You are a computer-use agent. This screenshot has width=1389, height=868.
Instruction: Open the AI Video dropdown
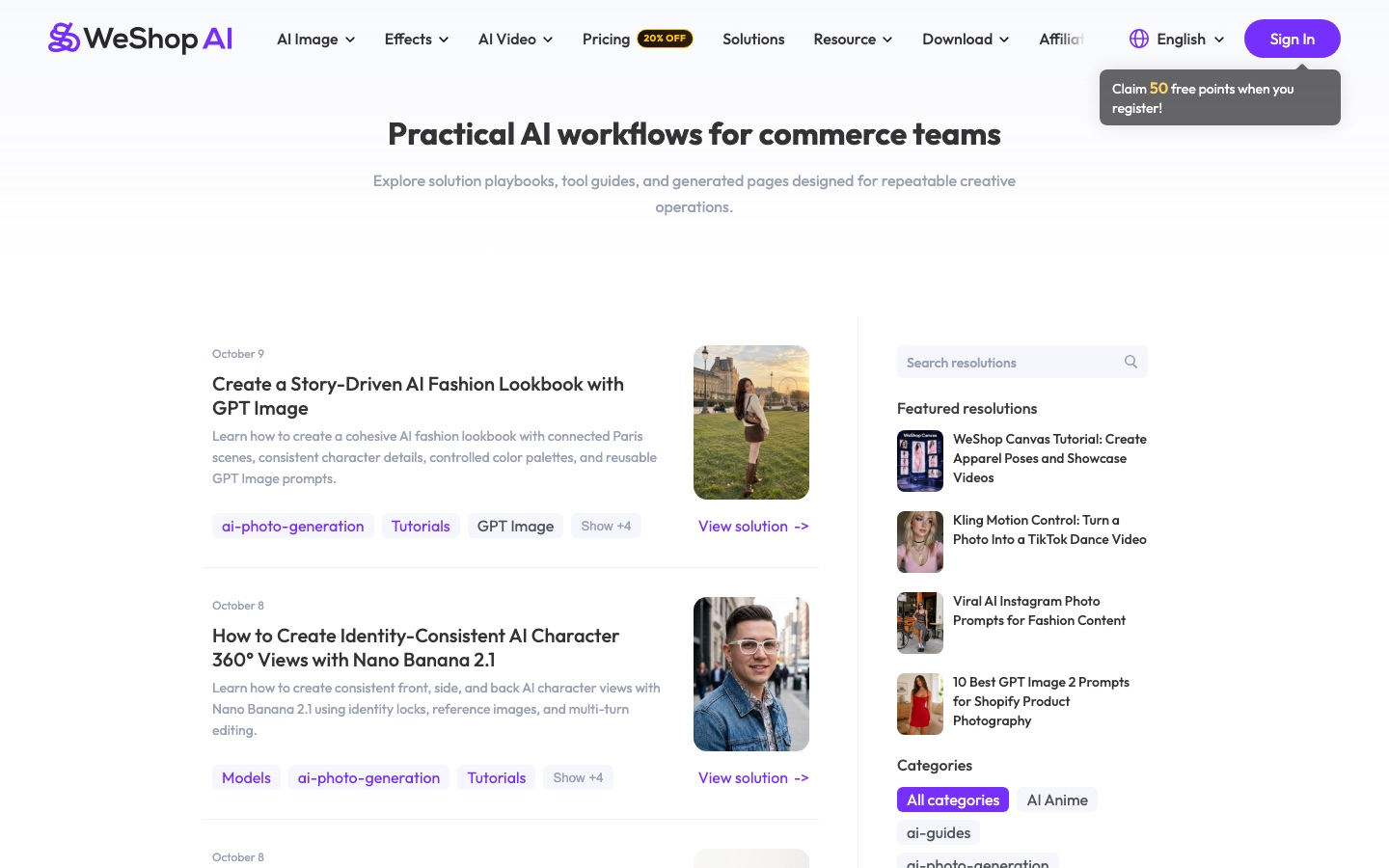(x=515, y=39)
